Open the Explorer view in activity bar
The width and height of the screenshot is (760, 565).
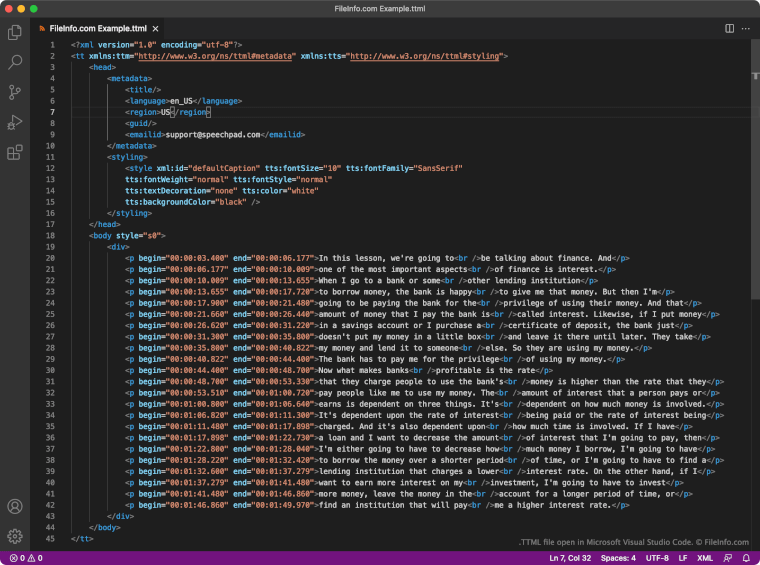pos(15,32)
